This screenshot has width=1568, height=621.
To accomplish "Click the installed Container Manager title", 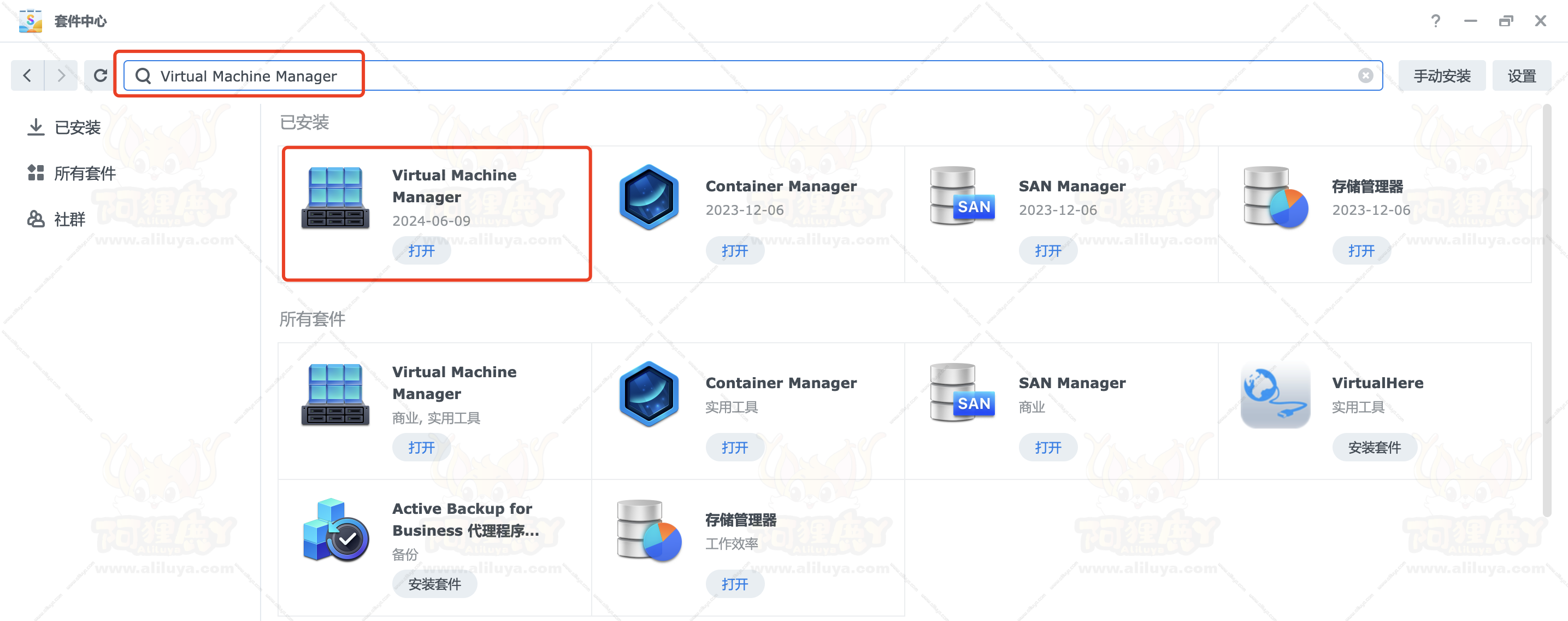I will (781, 186).
